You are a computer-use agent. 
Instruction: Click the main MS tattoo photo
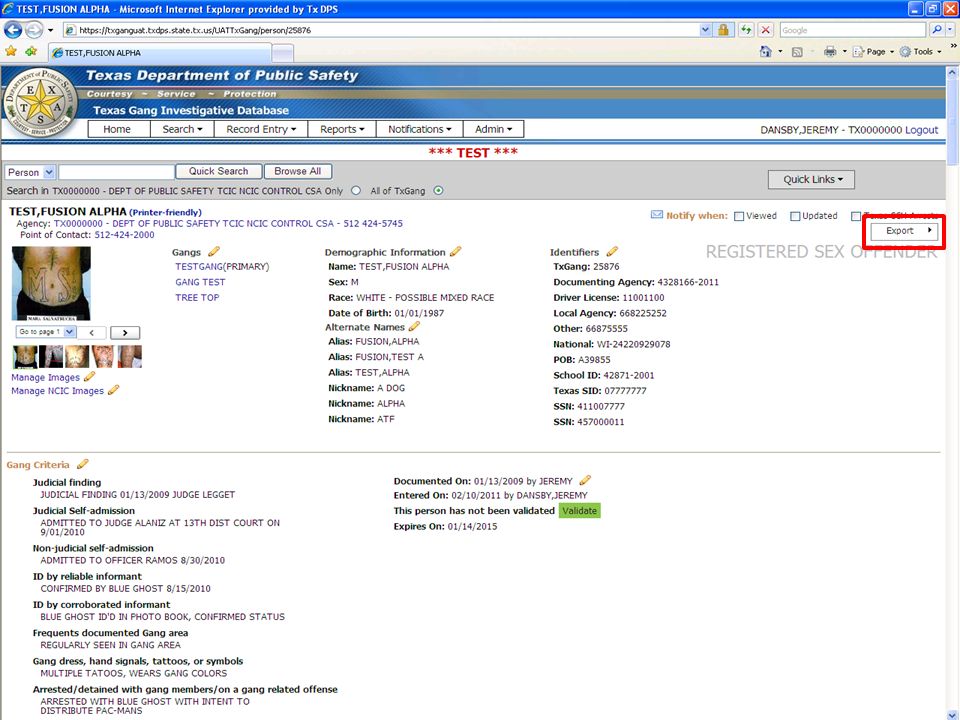51,283
